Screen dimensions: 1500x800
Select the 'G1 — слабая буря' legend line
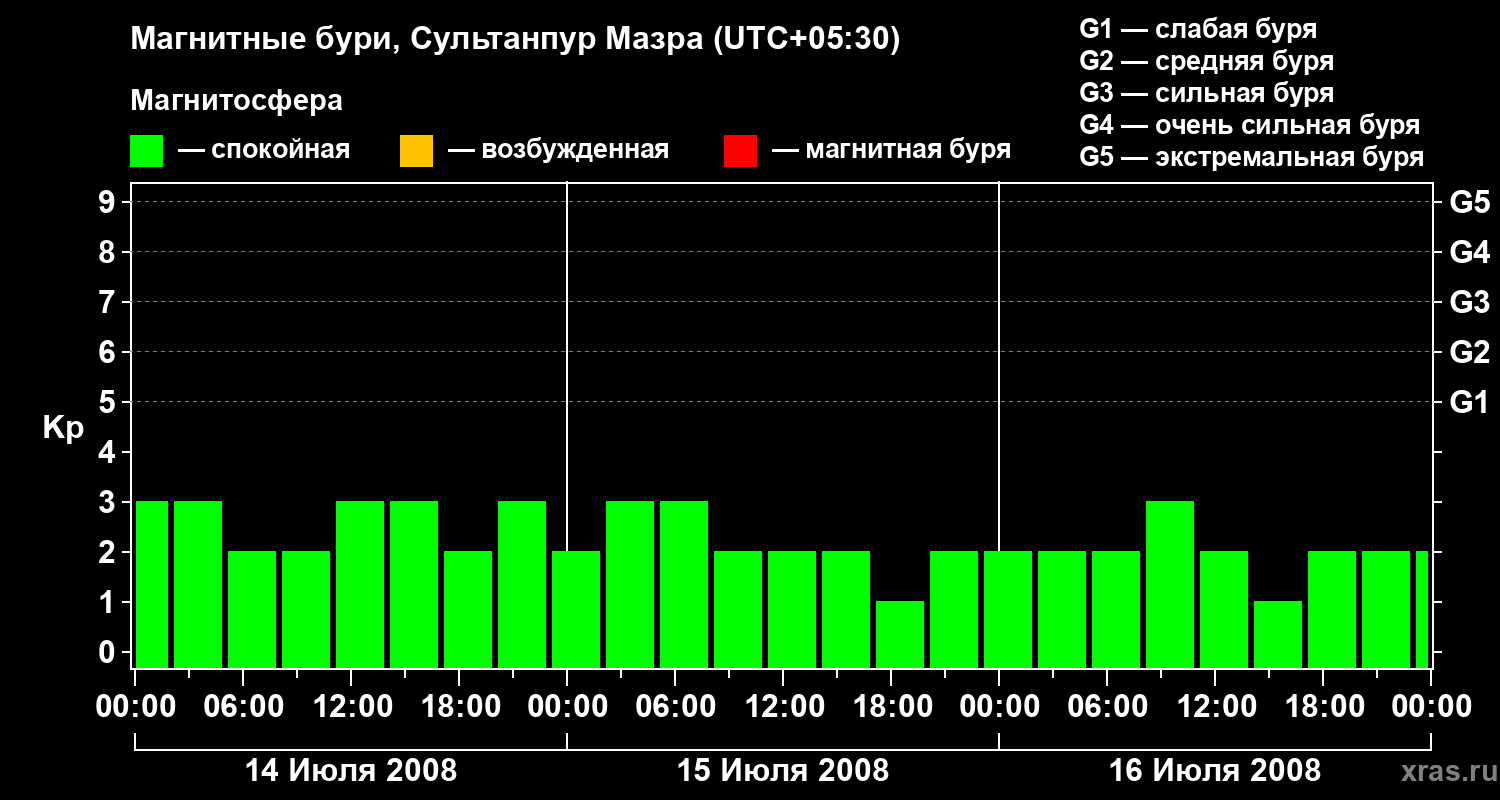[1198, 29]
